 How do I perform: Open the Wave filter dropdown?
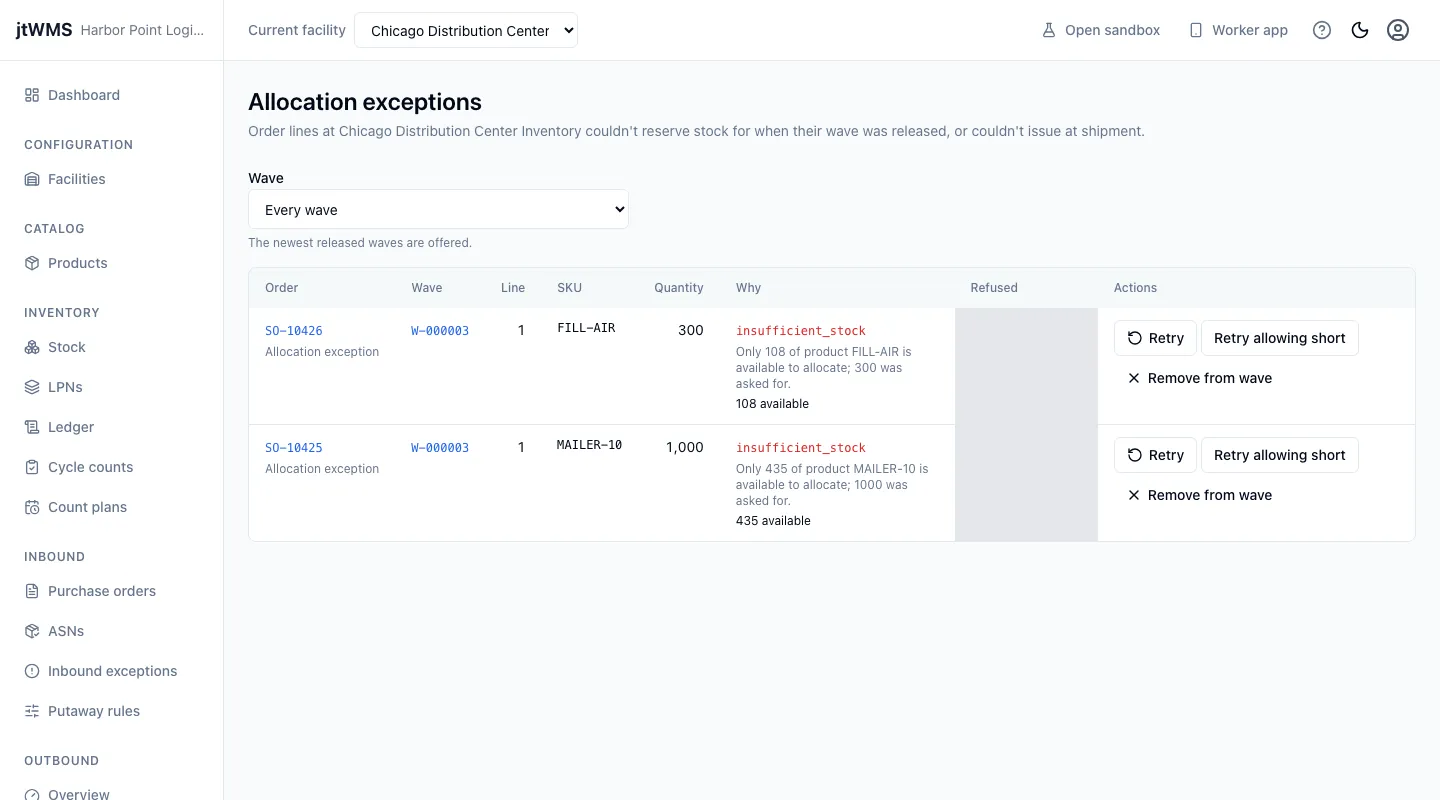tap(438, 209)
